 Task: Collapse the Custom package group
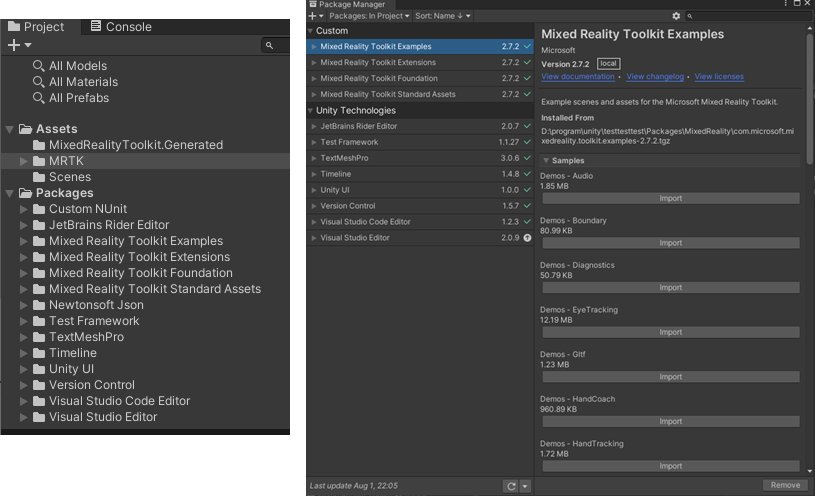pyautogui.click(x=310, y=31)
